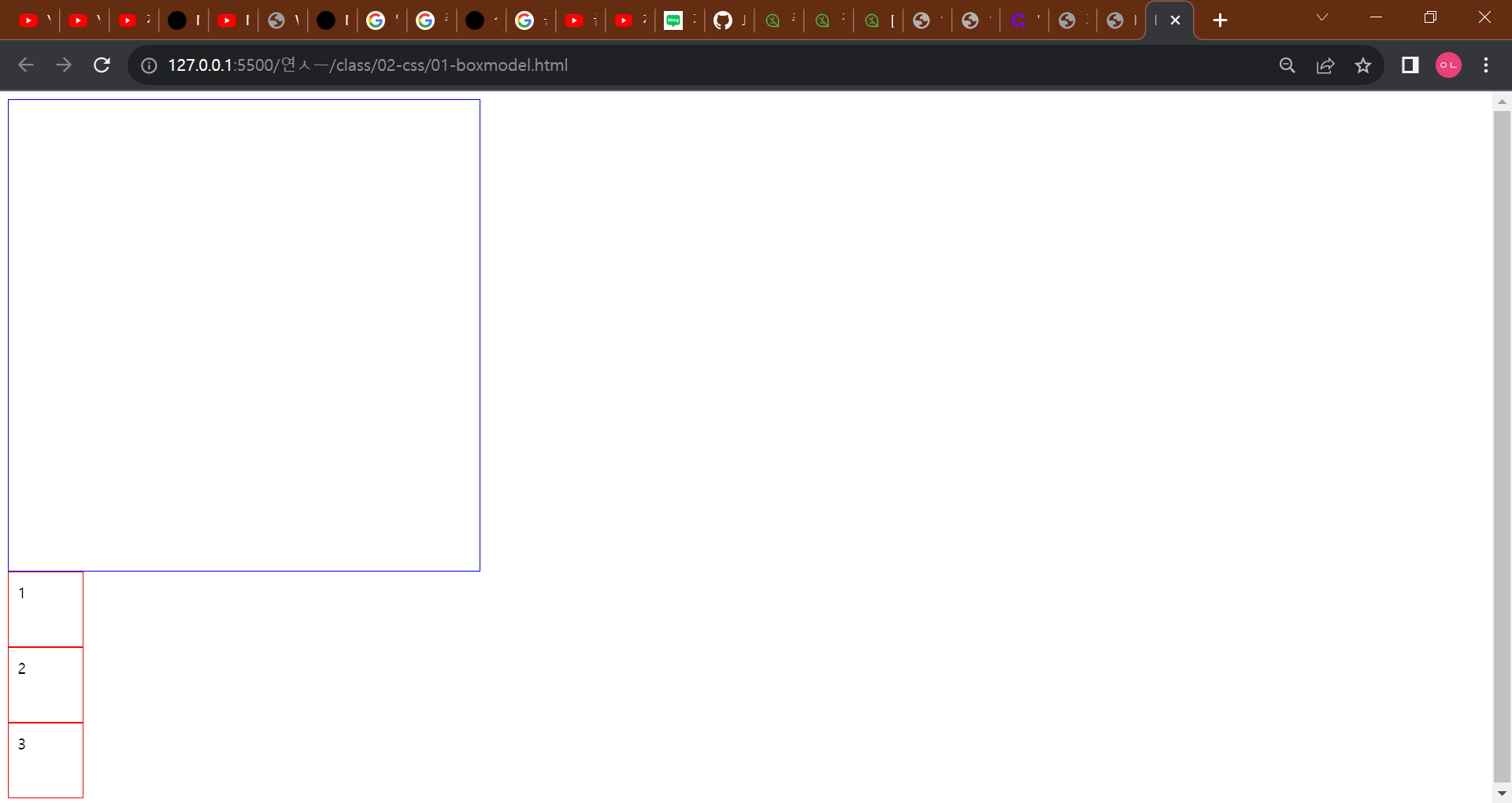Image resolution: width=1512 pixels, height=803 pixels.
Task: Click the vertical scrollbar thumb
Action: (1502, 446)
